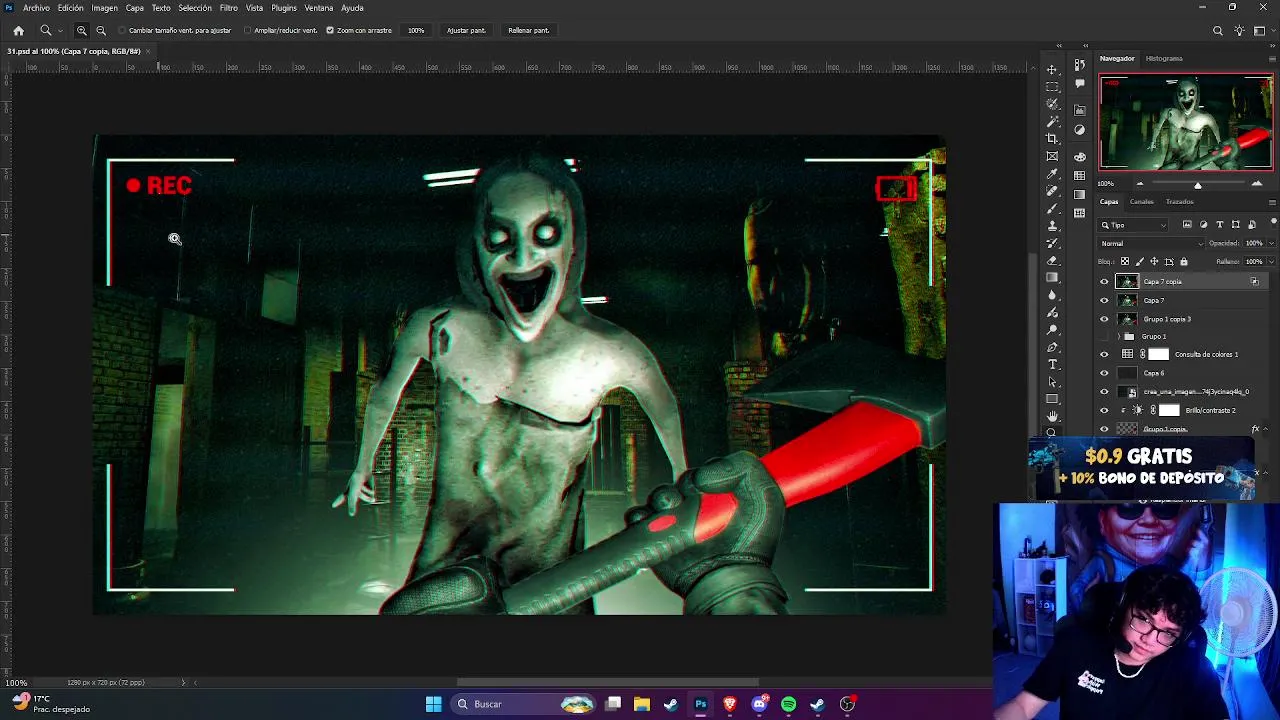The width and height of the screenshot is (1280, 720).
Task: Switch to the Canales tab
Action: [x=1141, y=202]
